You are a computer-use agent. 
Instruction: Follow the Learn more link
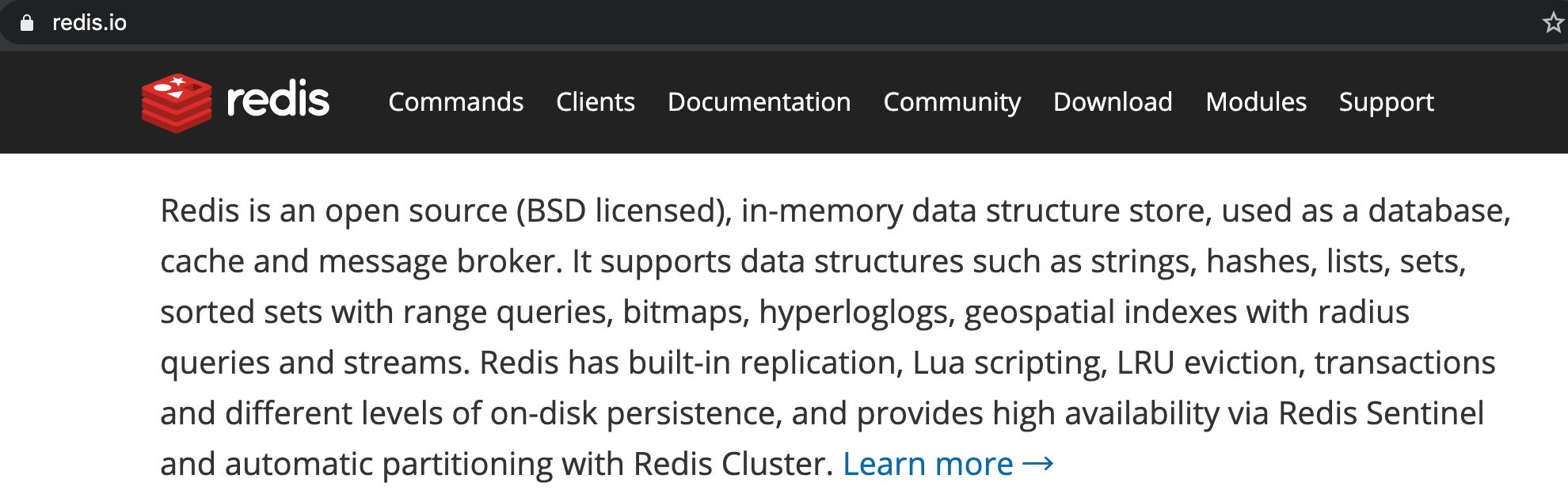tap(928, 464)
